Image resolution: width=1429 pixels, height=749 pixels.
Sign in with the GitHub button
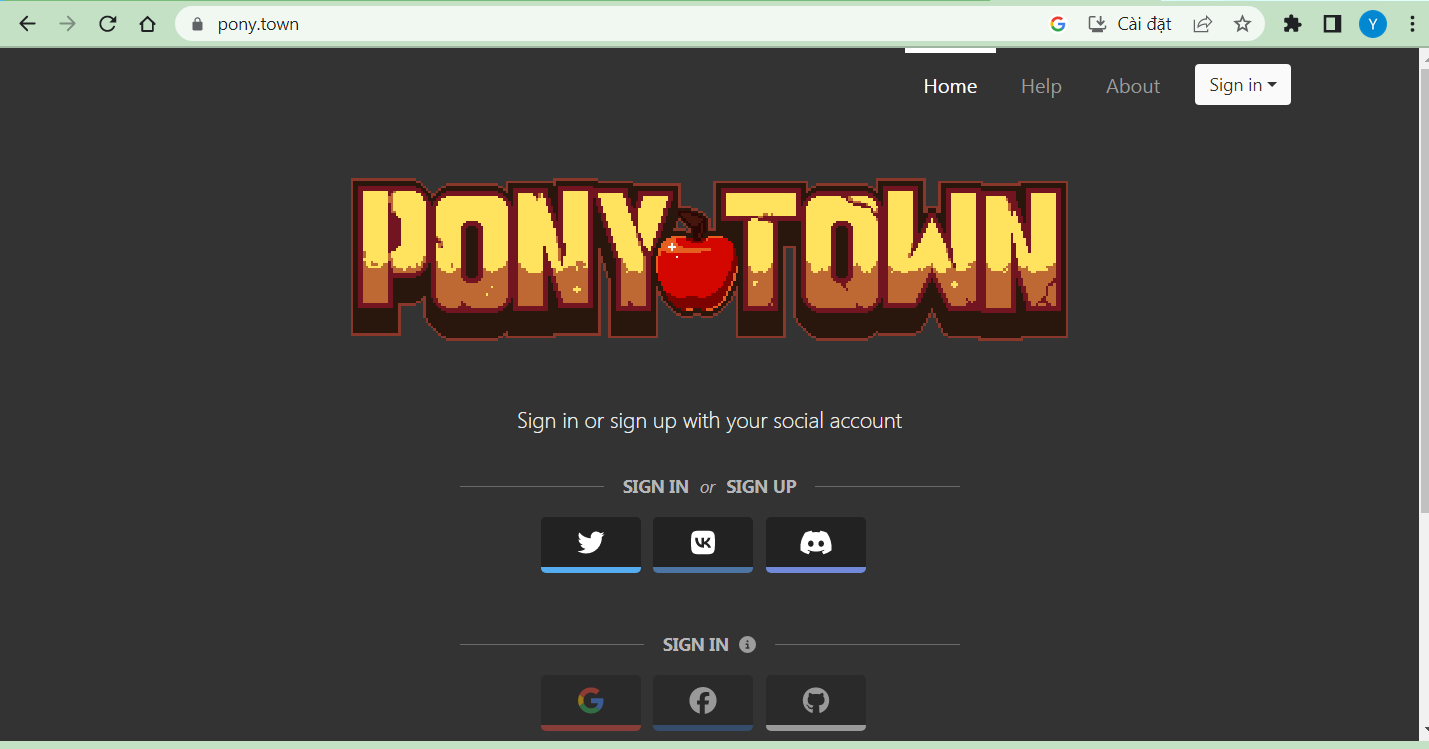(x=816, y=702)
